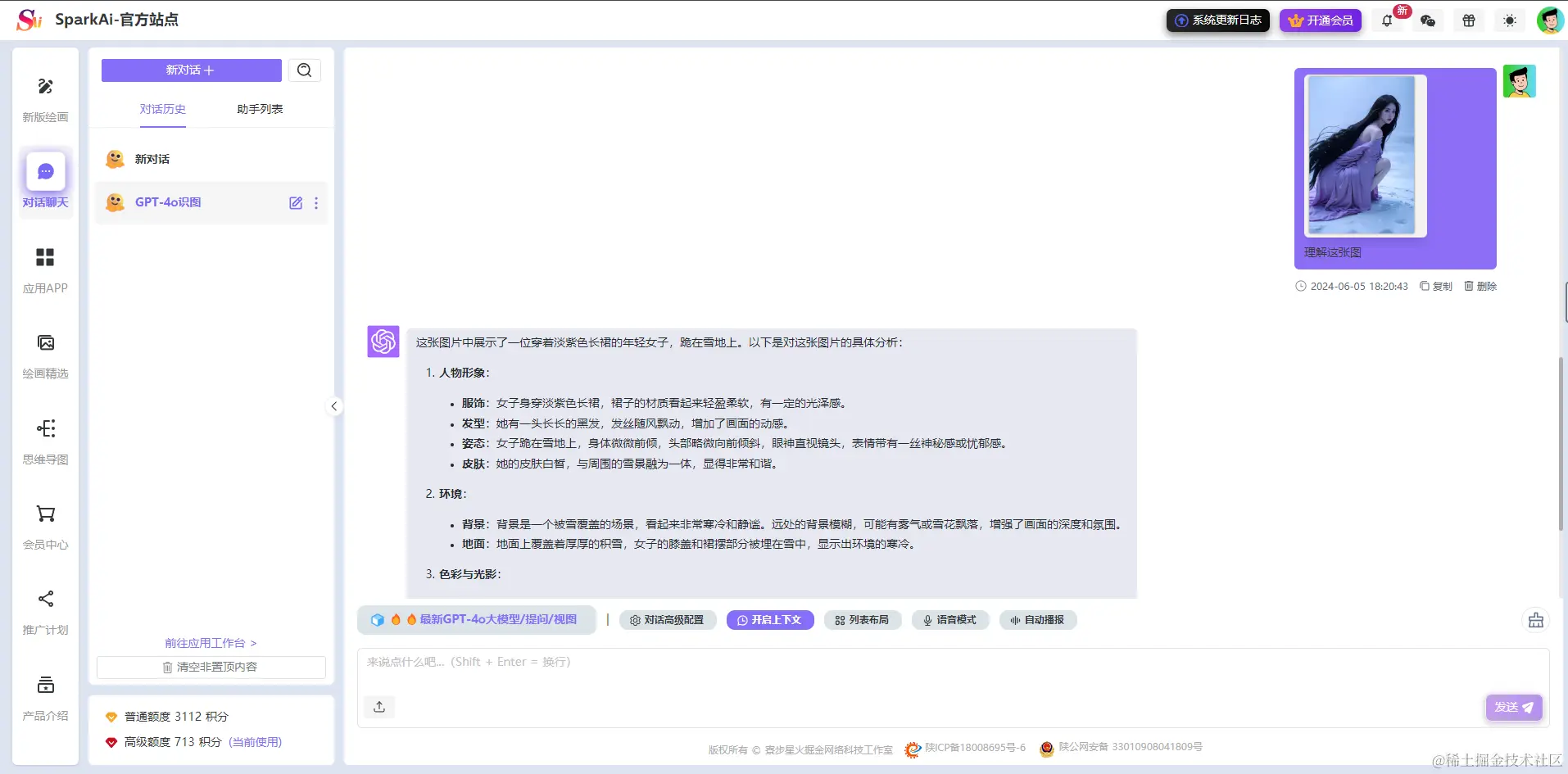Click the gift icon in the header

(x=1468, y=20)
